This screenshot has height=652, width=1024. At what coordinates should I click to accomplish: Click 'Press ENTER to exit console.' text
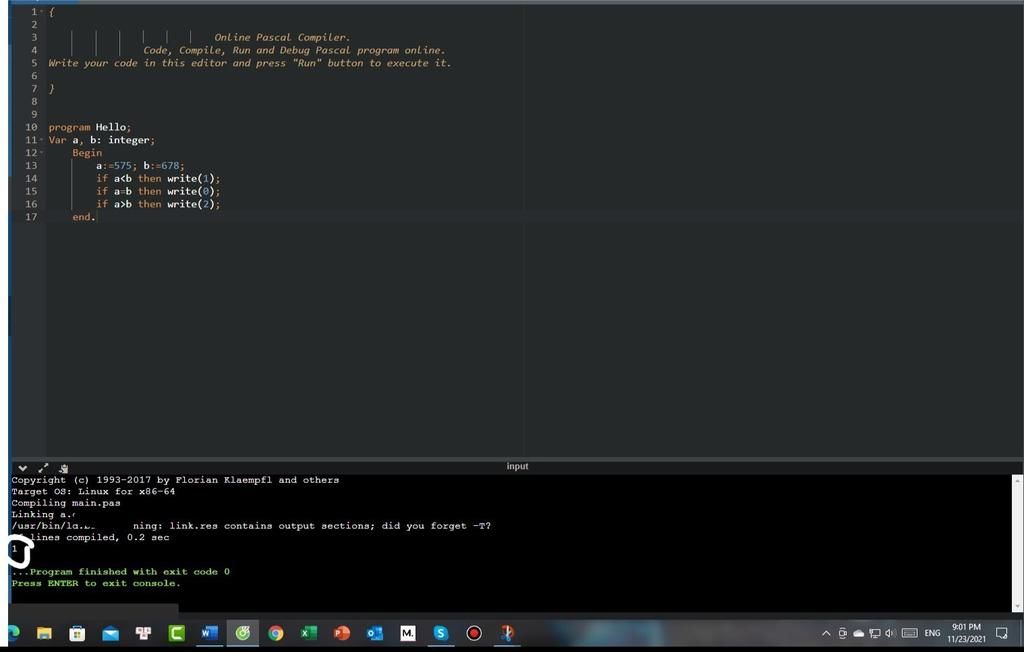[x=96, y=583]
